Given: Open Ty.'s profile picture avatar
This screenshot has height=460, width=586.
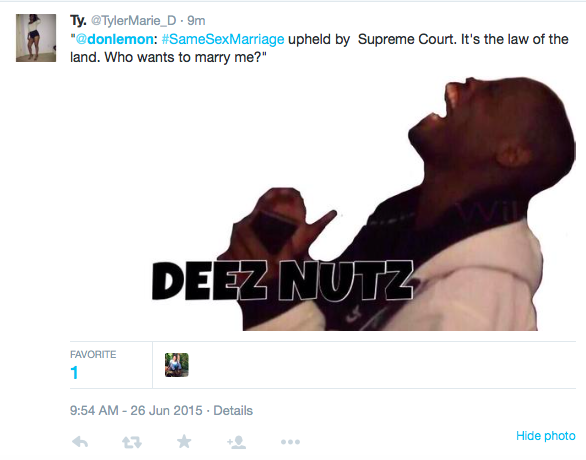Looking at the screenshot, I should click(x=36, y=38).
